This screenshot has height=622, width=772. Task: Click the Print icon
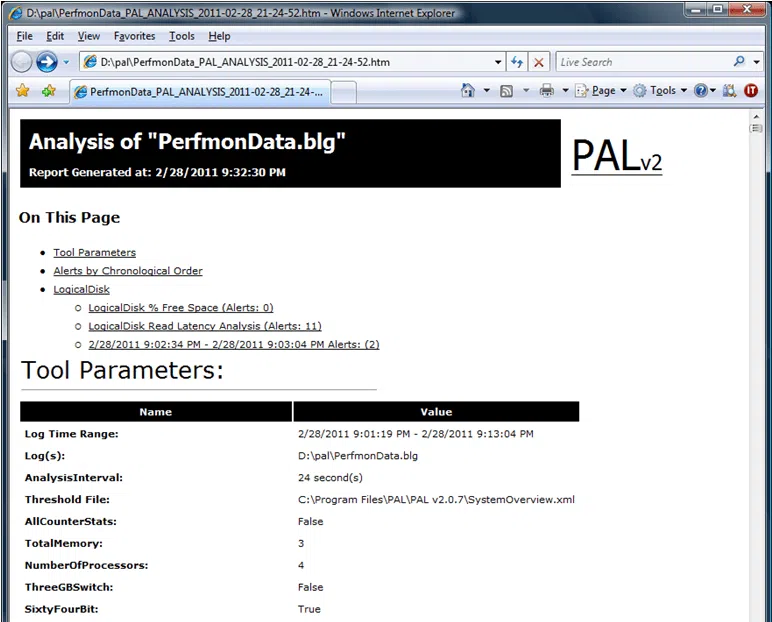point(547,90)
